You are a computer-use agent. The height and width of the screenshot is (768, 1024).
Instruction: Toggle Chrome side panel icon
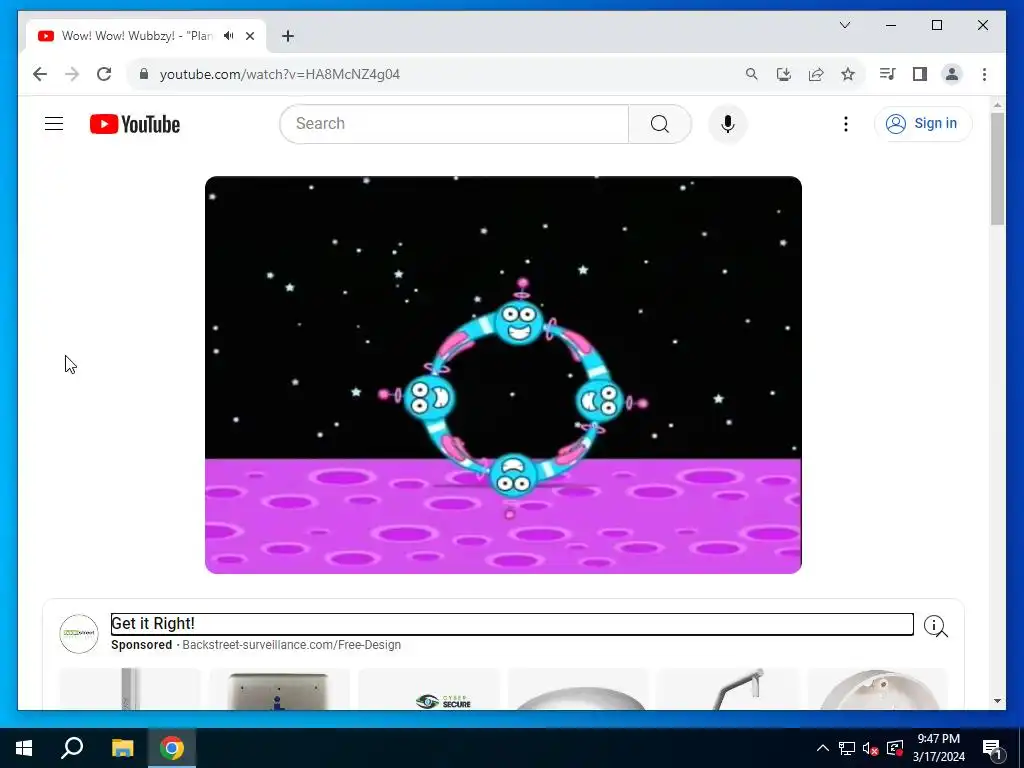point(920,74)
